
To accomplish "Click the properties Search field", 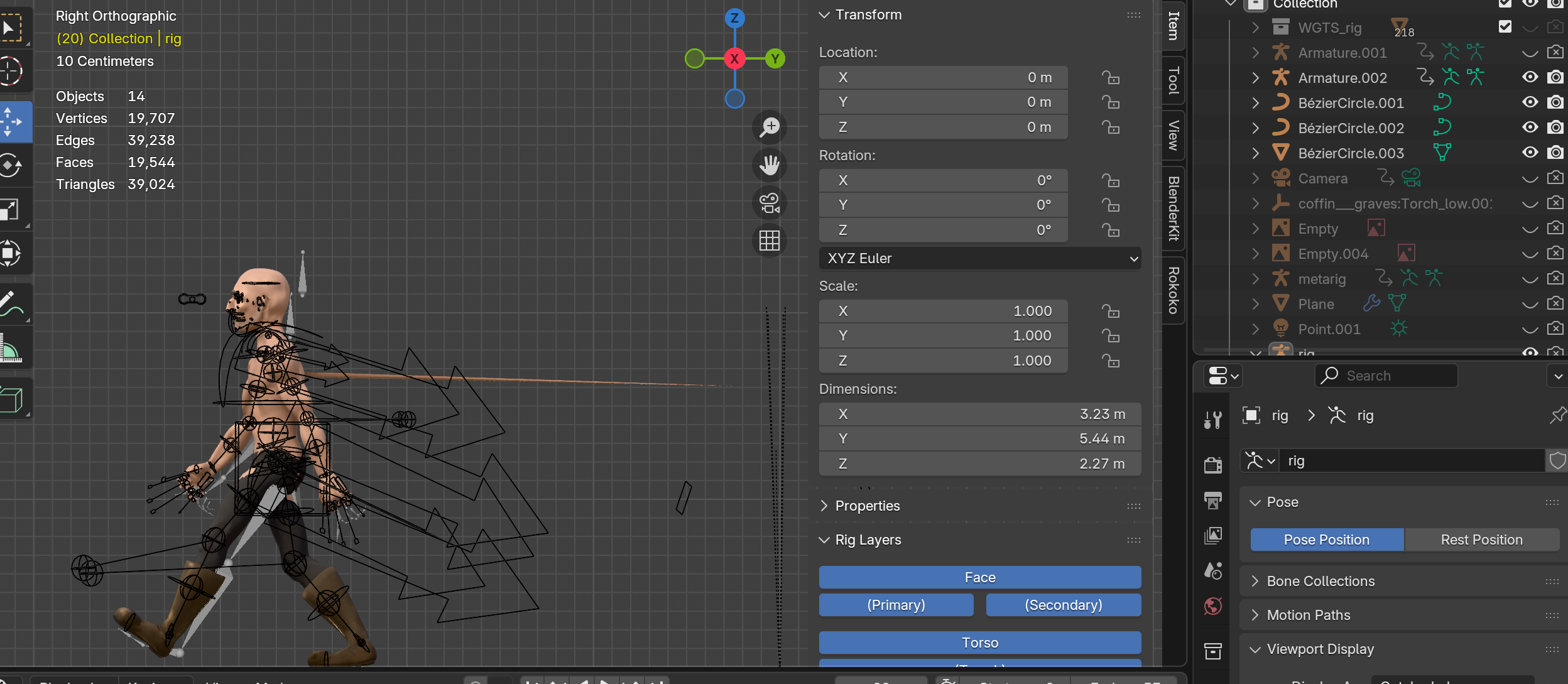I will click(x=1386, y=376).
